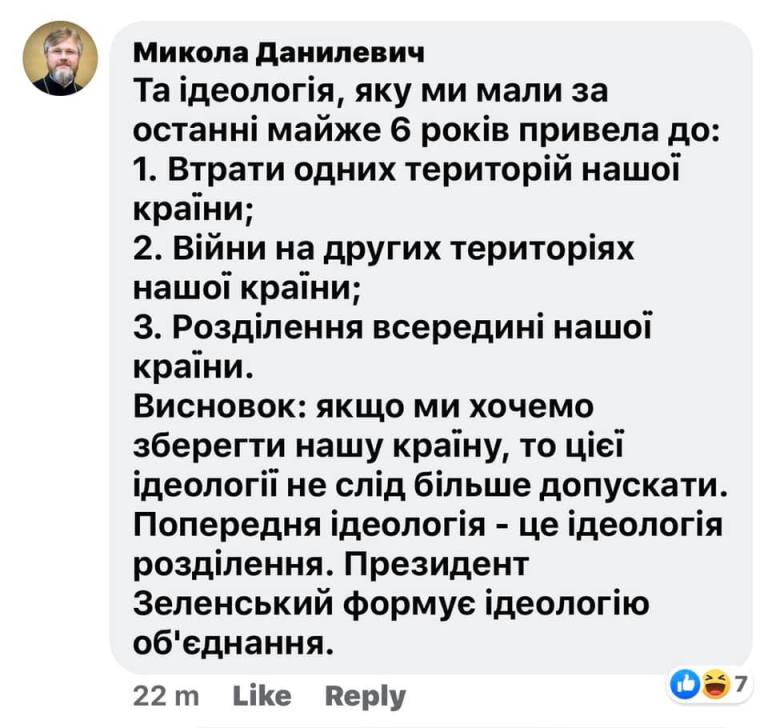Click the line '2. Війни на других територіях'
This screenshot has height=728, width=768.
tap(384, 249)
